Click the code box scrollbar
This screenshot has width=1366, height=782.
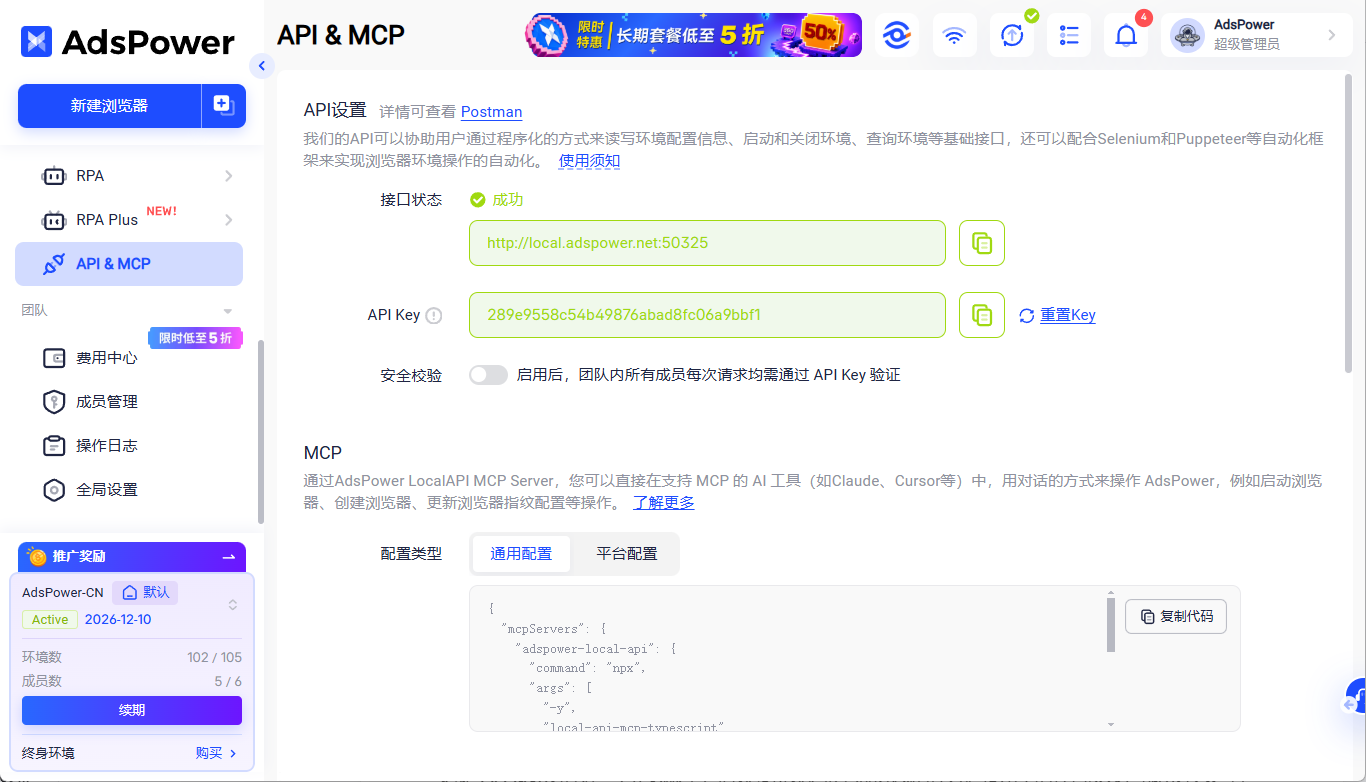point(1111,626)
